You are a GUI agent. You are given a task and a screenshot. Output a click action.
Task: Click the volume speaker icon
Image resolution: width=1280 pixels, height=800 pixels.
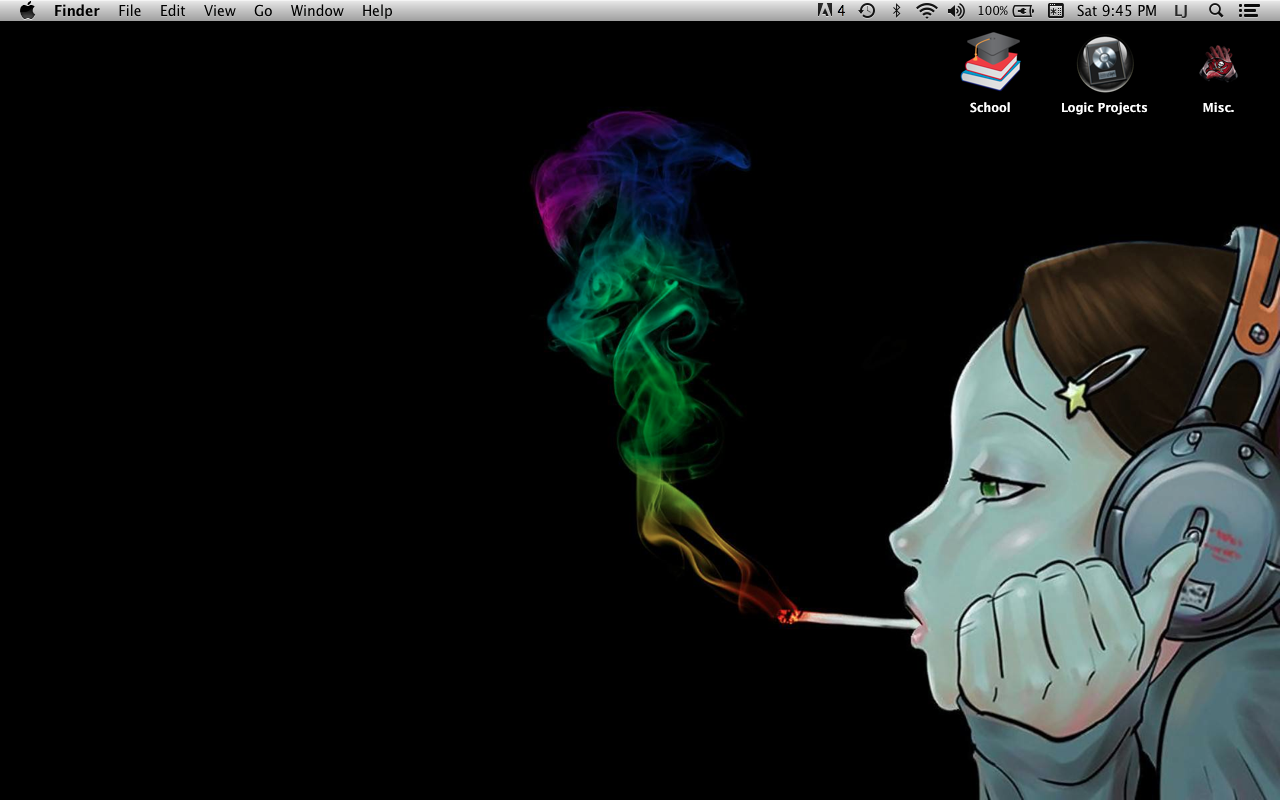tap(957, 11)
